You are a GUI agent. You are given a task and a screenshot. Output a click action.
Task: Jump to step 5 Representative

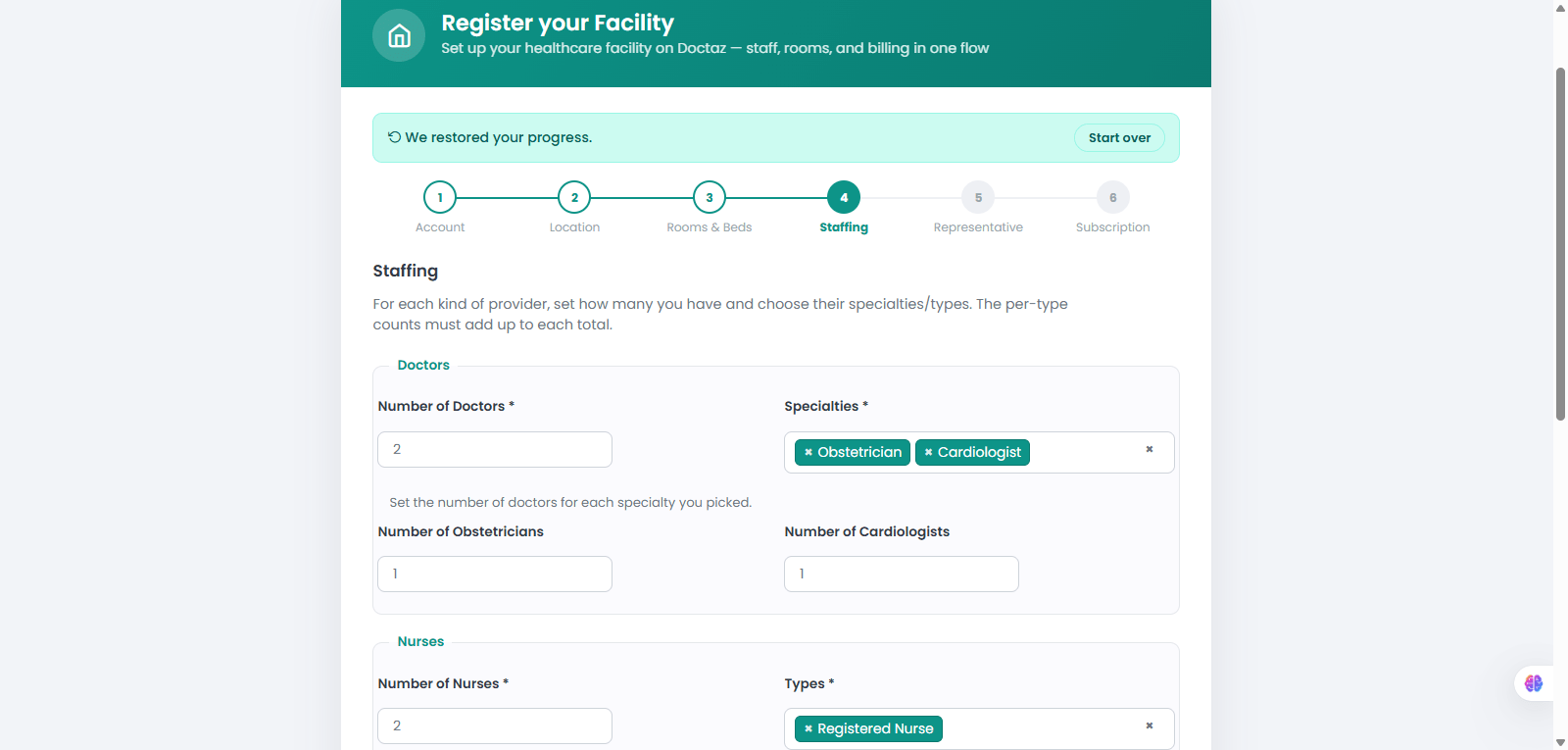(x=978, y=198)
